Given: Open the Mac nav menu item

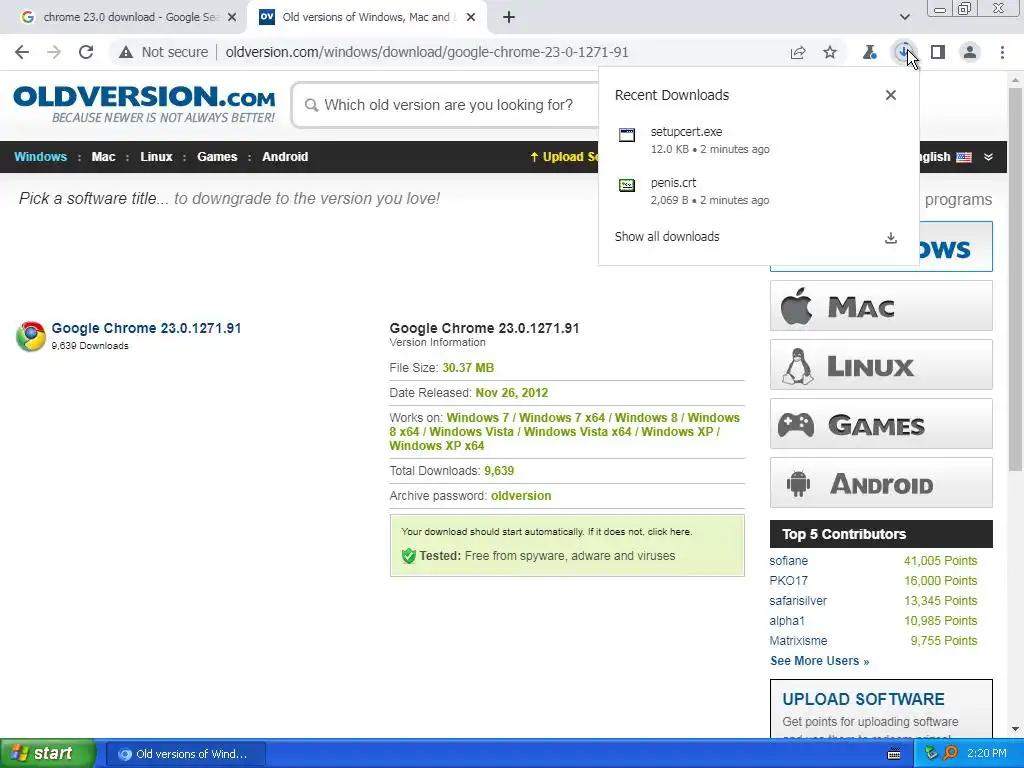Looking at the screenshot, I should [103, 157].
